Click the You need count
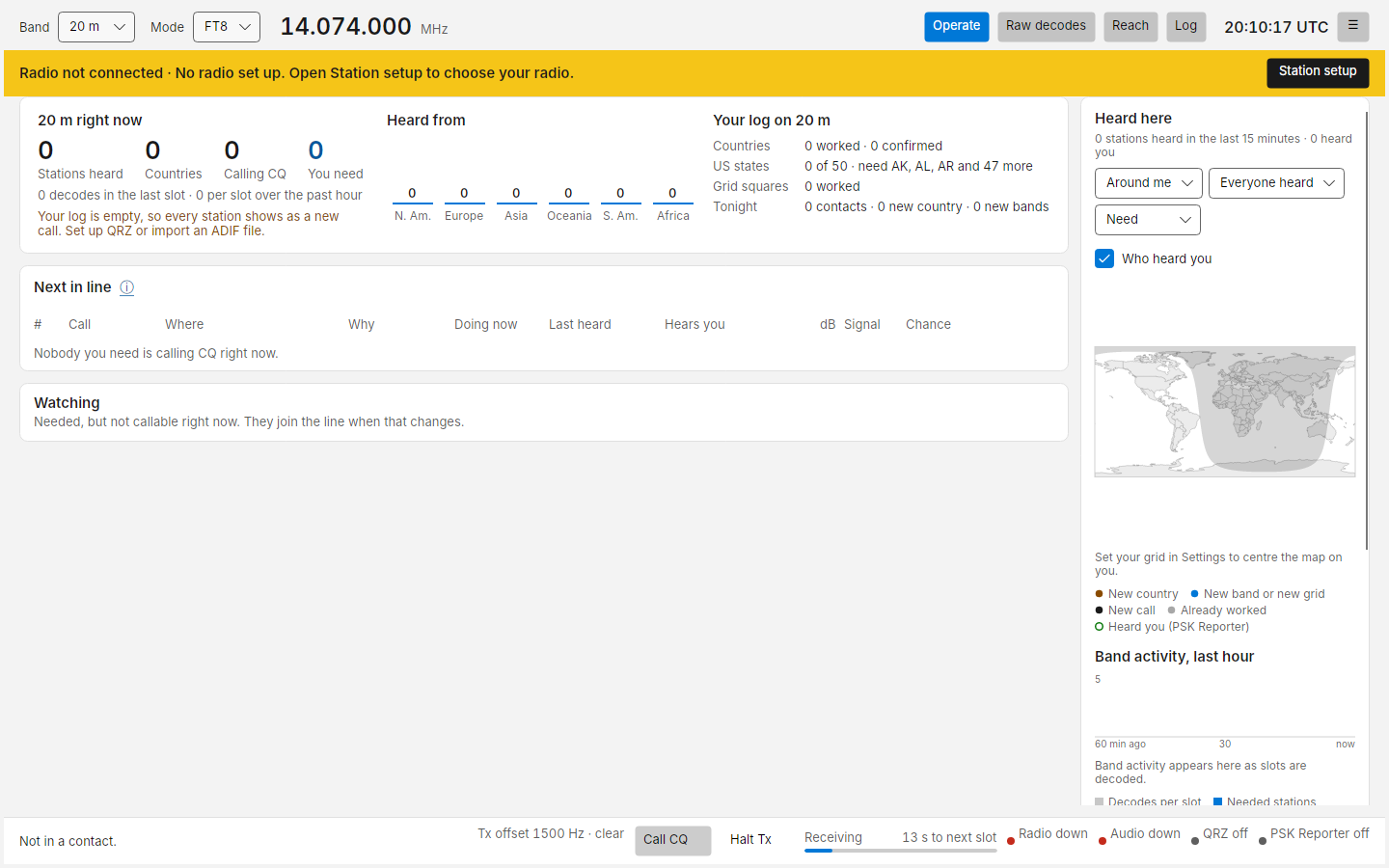 315,150
